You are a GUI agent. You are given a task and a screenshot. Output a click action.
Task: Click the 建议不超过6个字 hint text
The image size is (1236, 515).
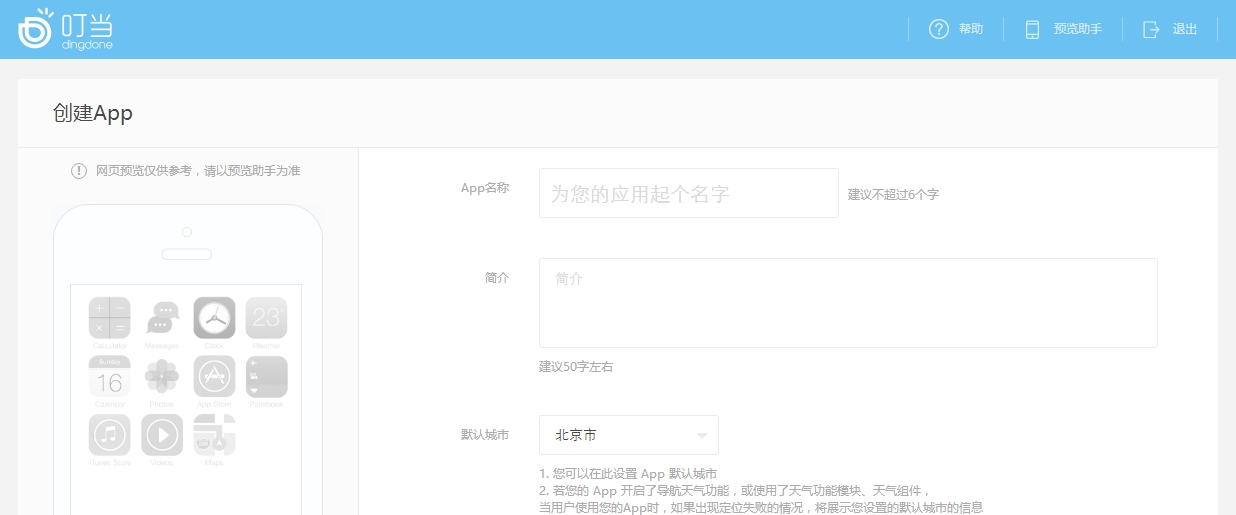pos(893,194)
